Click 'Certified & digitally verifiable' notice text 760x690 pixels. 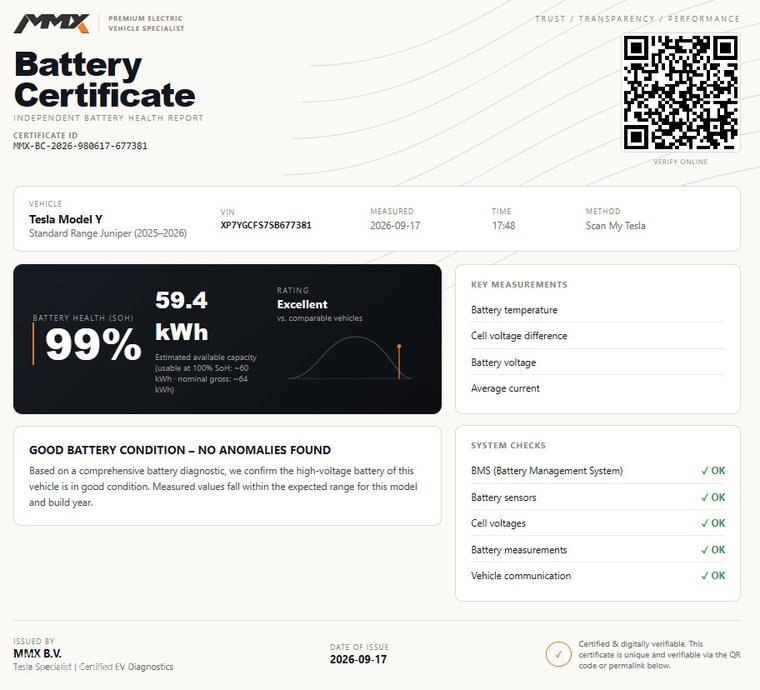tap(659, 655)
